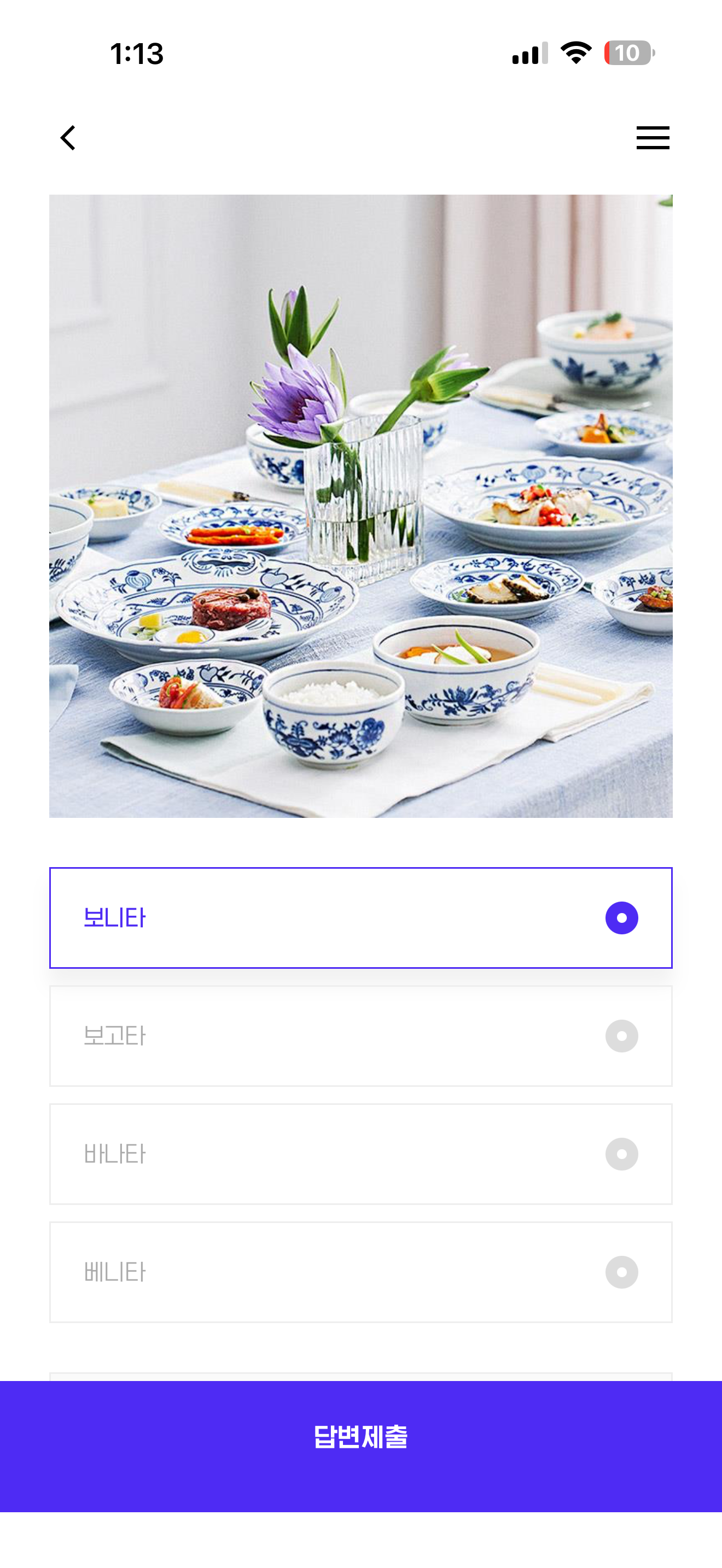Tap the cellular signal bars icon
722x1568 pixels.
[529, 53]
